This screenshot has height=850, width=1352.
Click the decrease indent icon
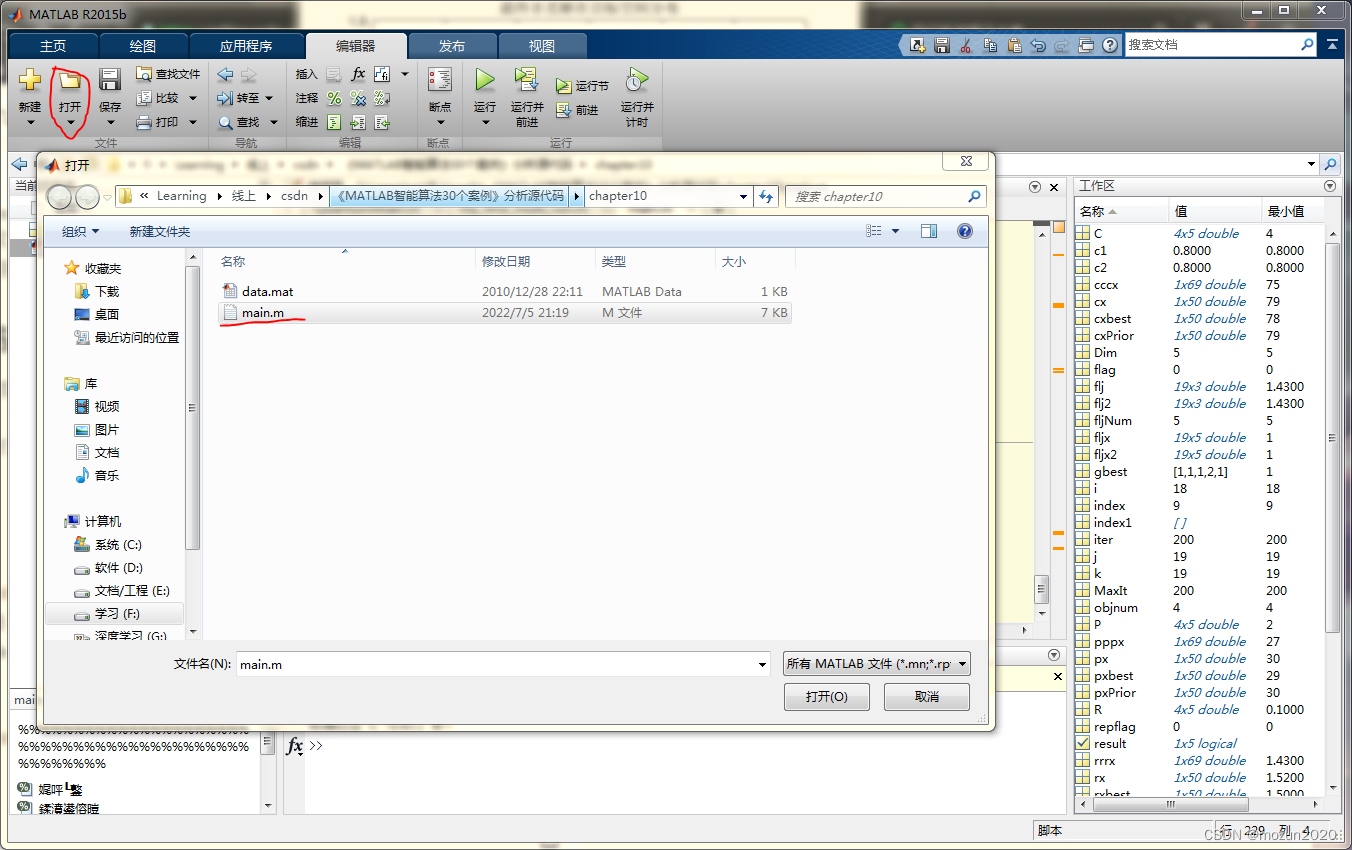pyautogui.click(x=382, y=122)
